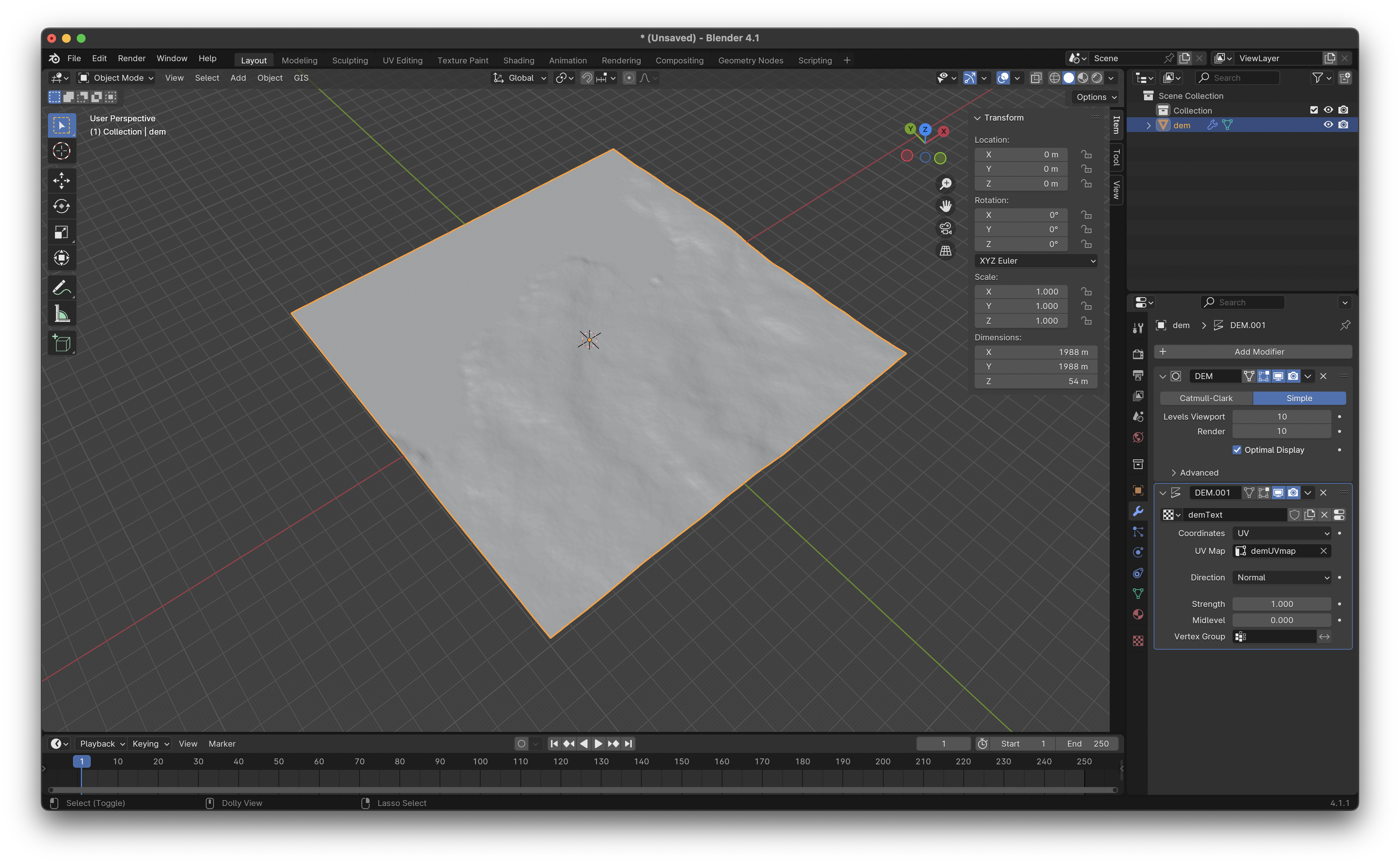The image size is (1400, 865).
Task: Click the Levels Viewport value field
Action: pos(1282,417)
